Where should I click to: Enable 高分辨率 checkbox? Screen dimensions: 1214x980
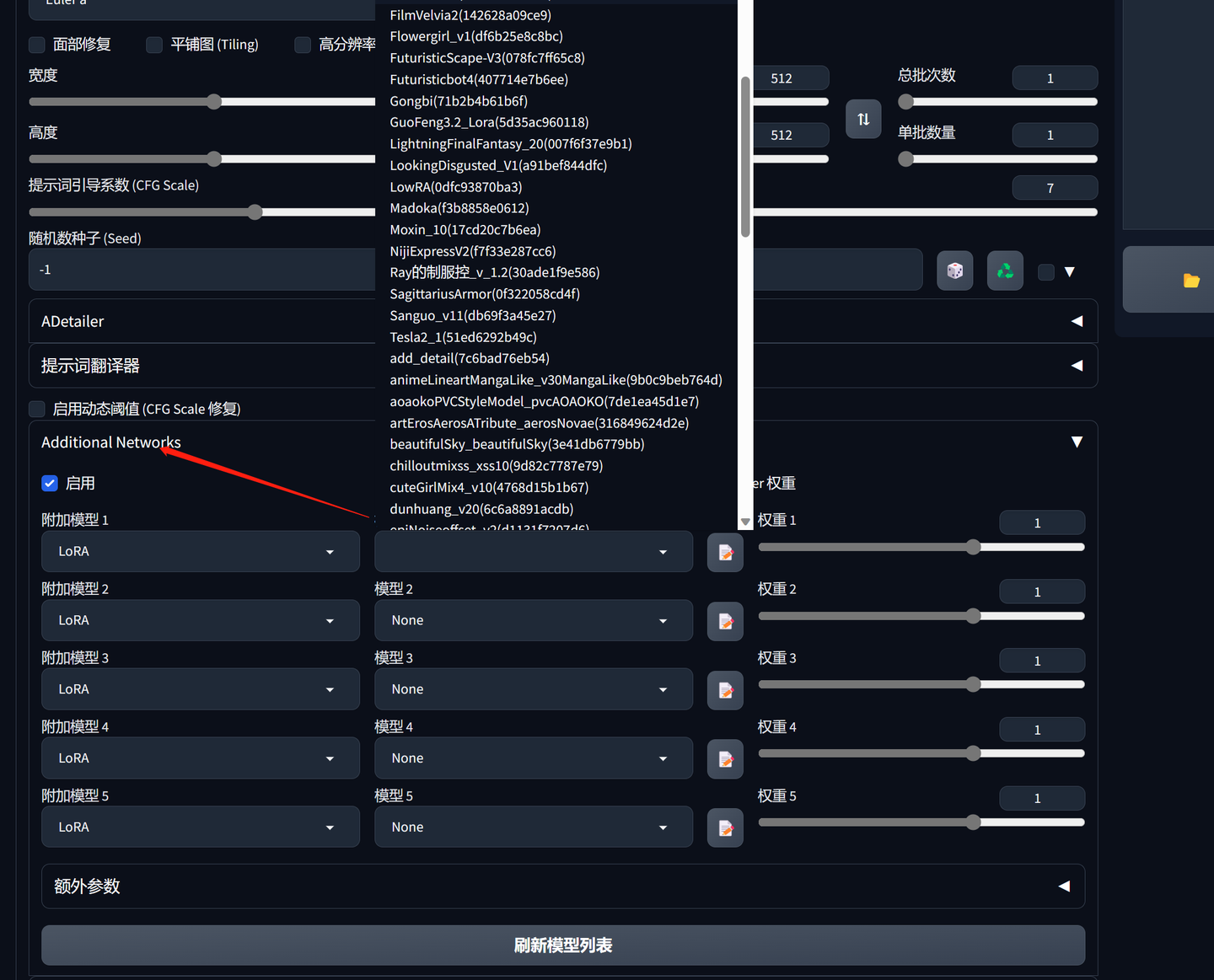[x=303, y=45]
